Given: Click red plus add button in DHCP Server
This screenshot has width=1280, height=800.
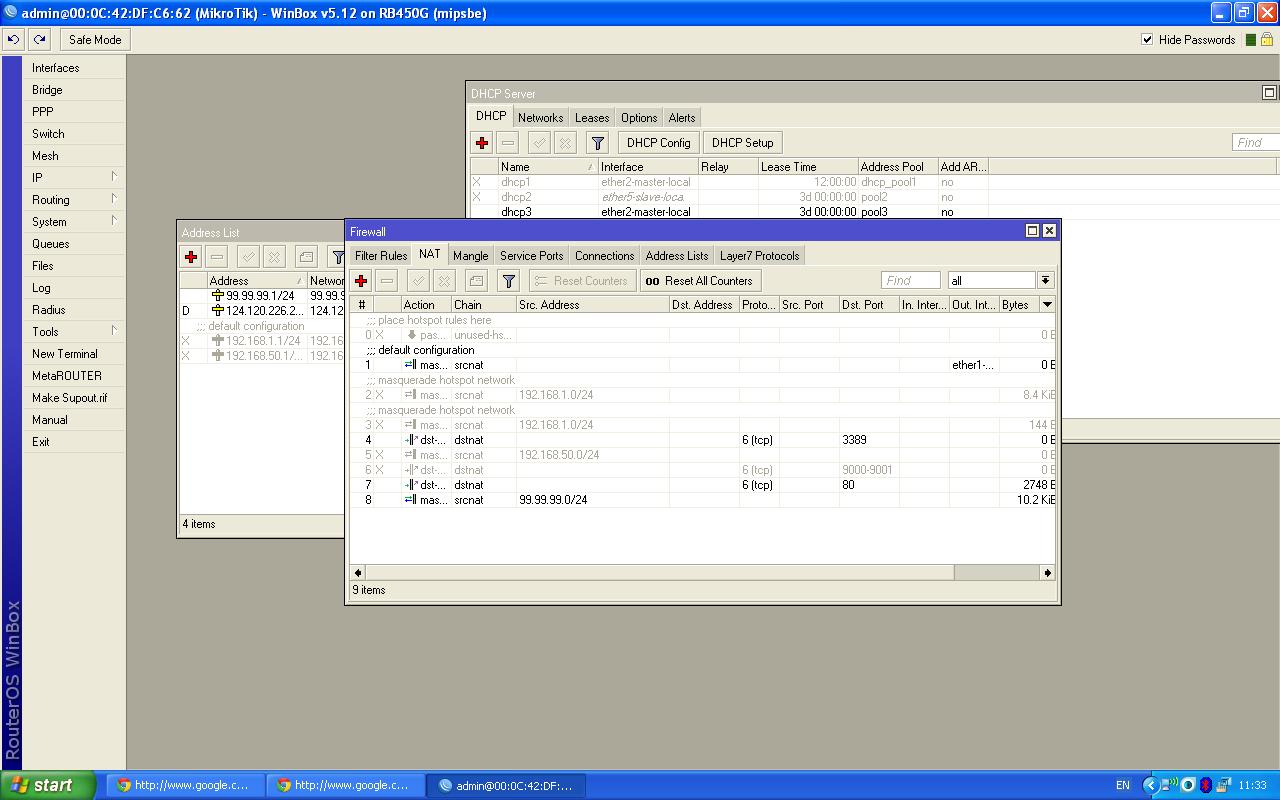Looking at the screenshot, I should click(482, 143).
